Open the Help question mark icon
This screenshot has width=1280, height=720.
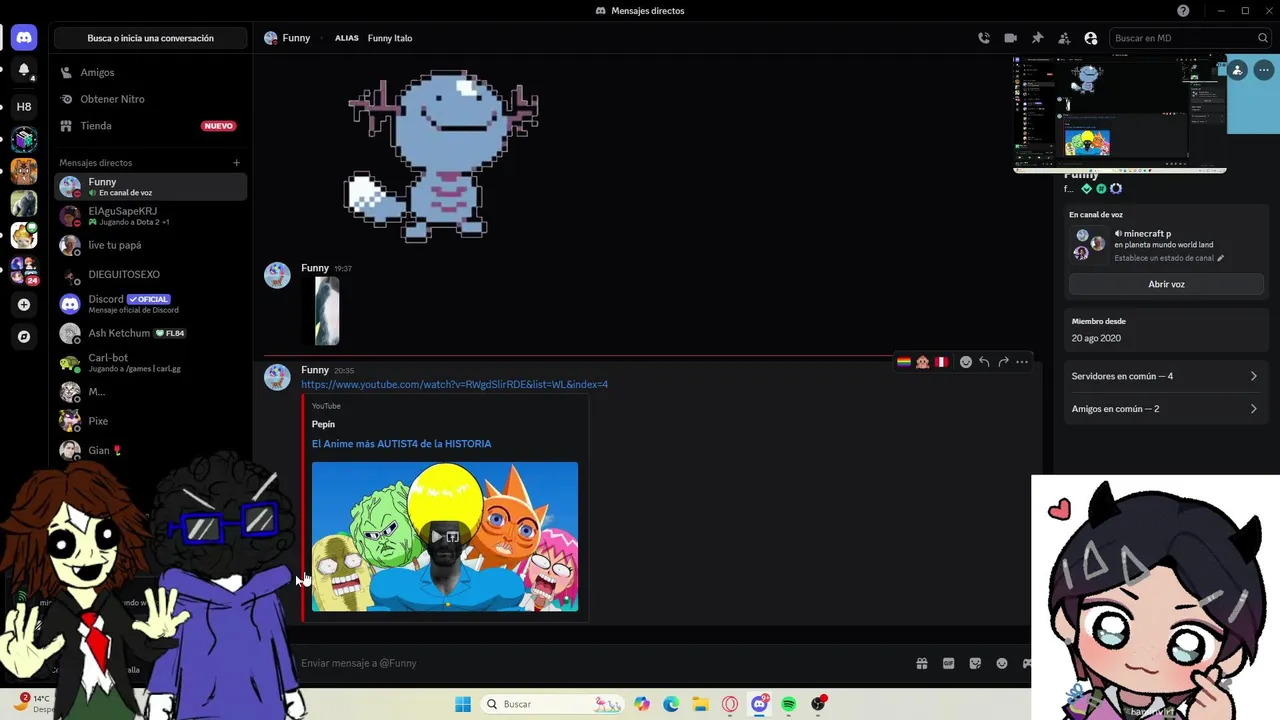click(1184, 11)
